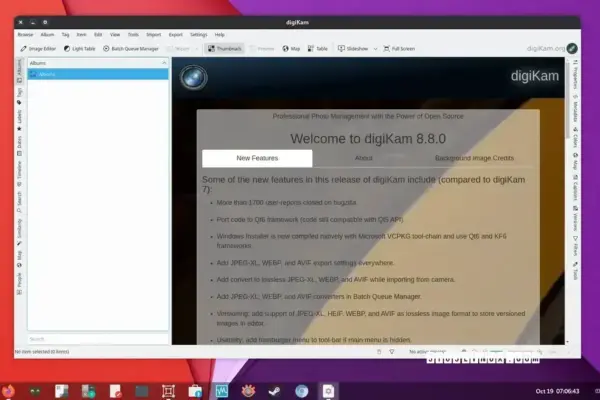
Task: Open the Steam icon in taskbar
Action: coord(274,391)
